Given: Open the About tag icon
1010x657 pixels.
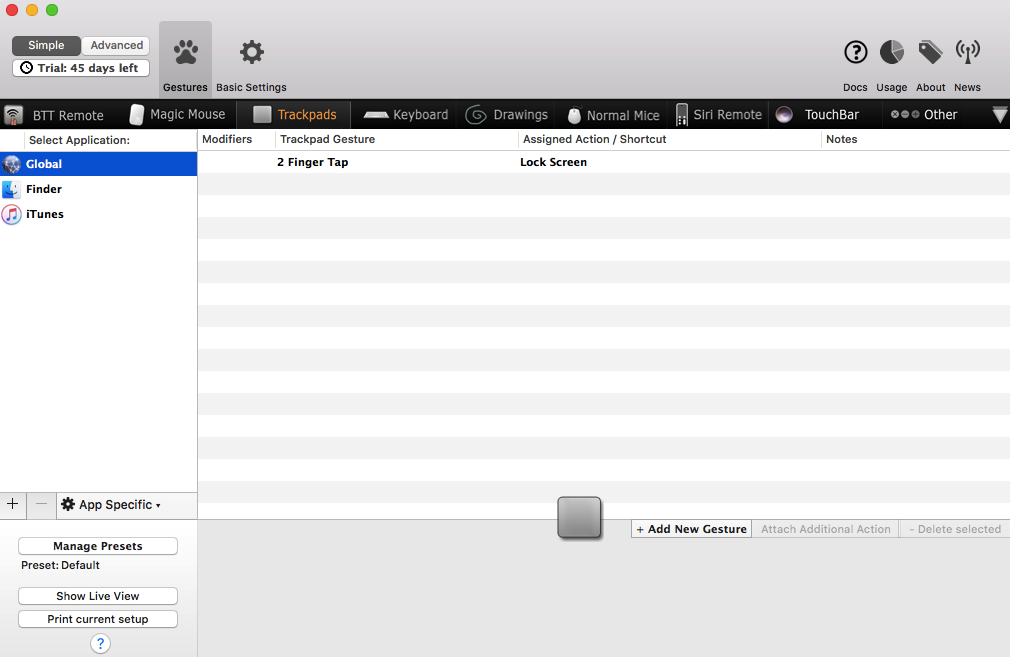Looking at the screenshot, I should [x=930, y=53].
